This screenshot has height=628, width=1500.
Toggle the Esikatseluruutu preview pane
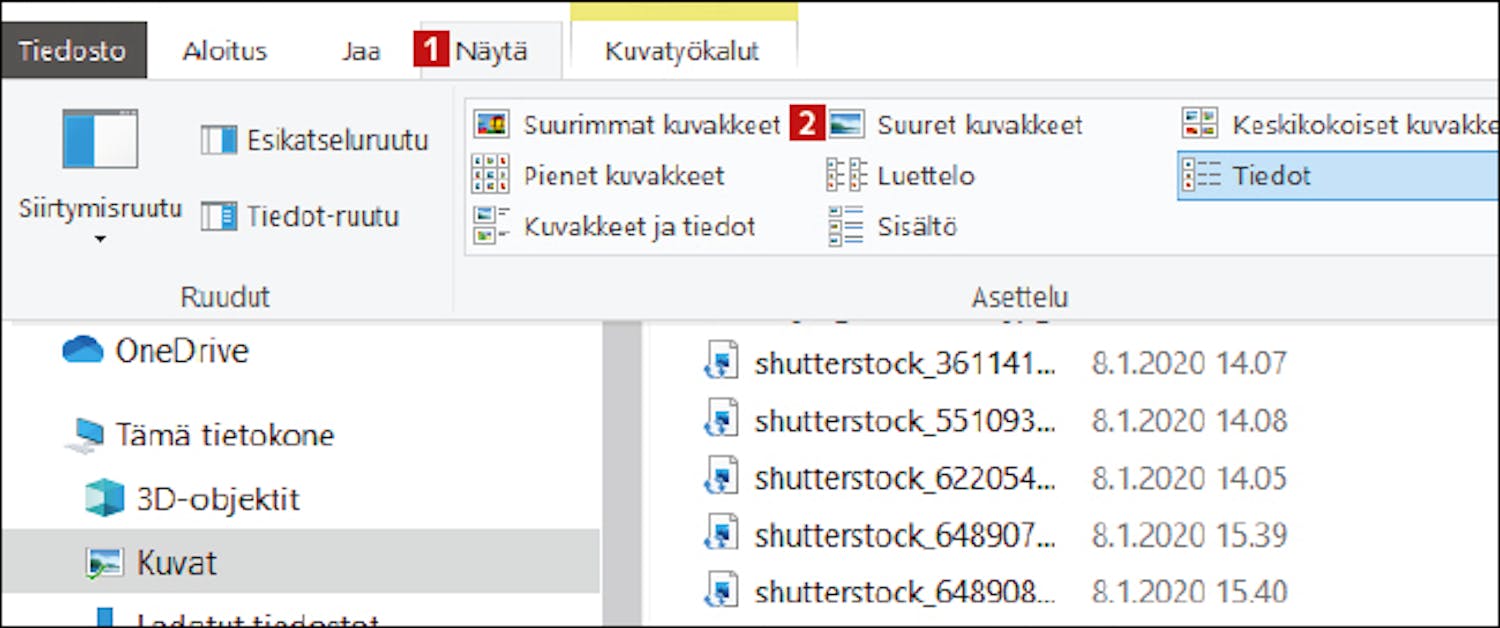point(314,140)
